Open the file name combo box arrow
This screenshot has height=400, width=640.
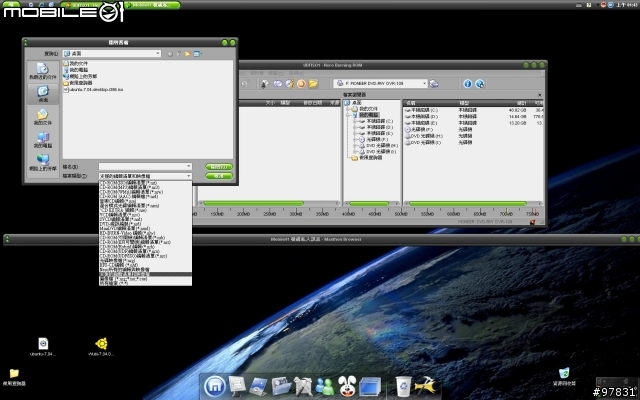pos(189,167)
